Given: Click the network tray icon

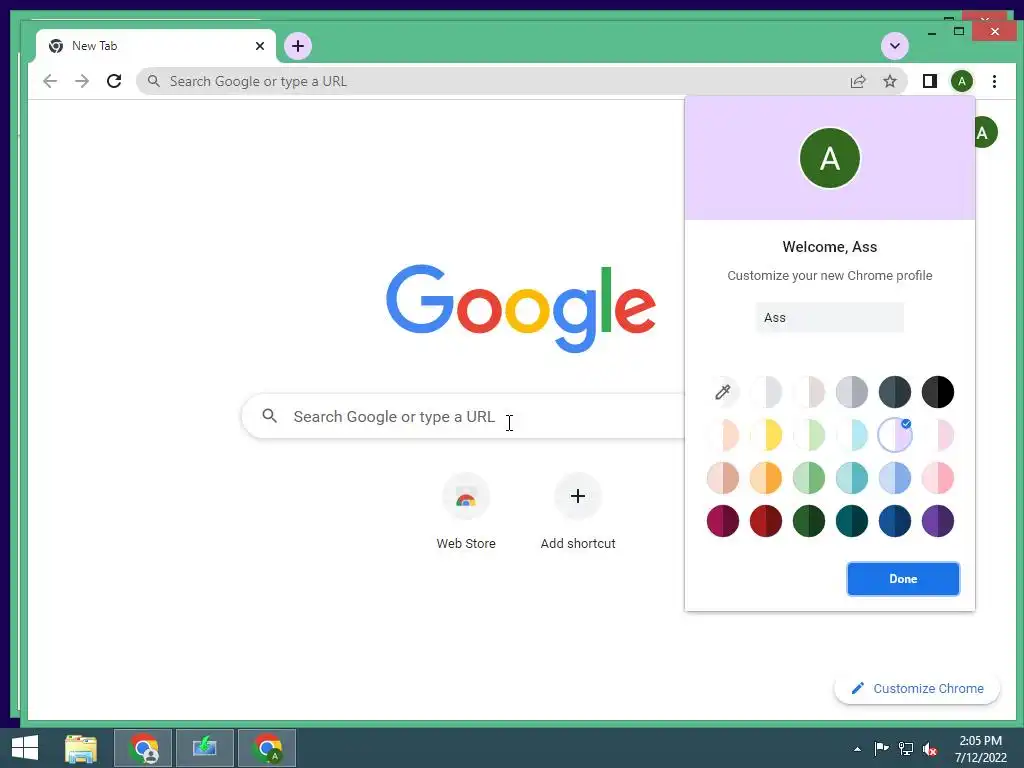Looking at the screenshot, I should [x=906, y=749].
